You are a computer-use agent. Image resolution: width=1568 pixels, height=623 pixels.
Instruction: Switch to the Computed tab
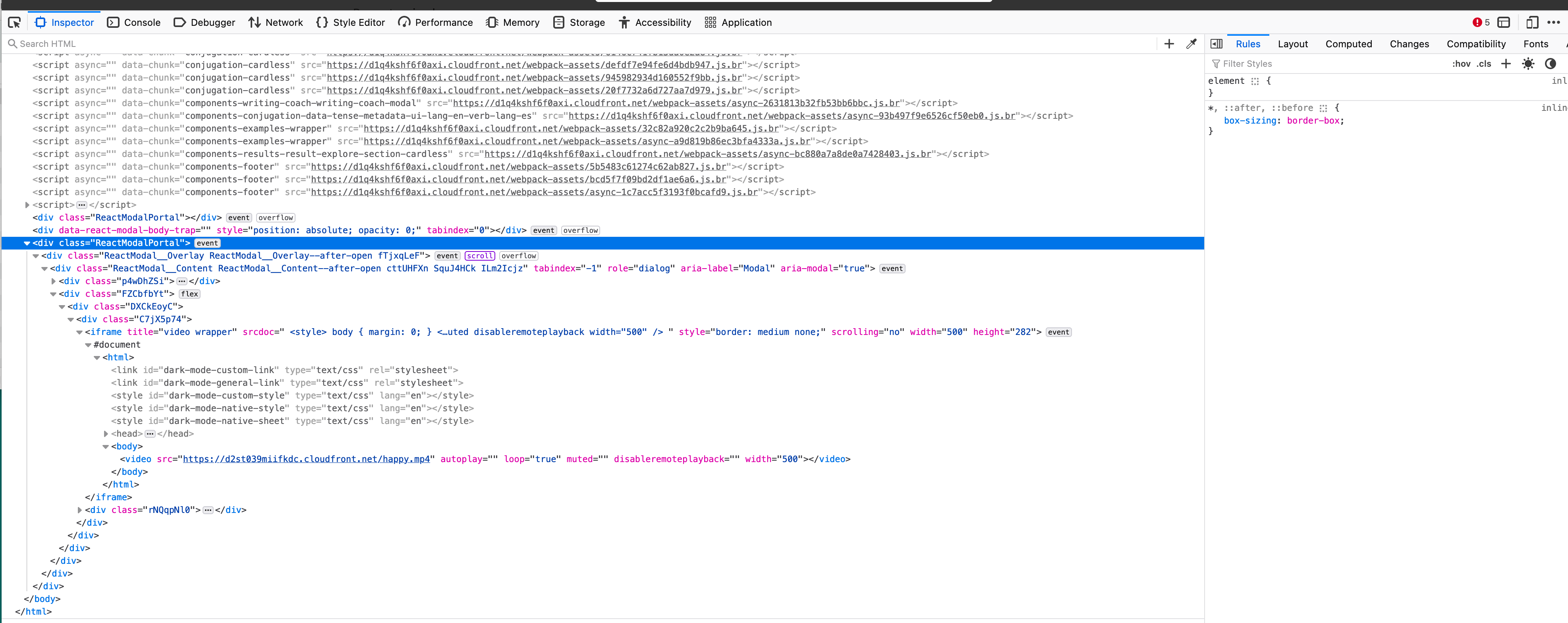click(x=1349, y=43)
